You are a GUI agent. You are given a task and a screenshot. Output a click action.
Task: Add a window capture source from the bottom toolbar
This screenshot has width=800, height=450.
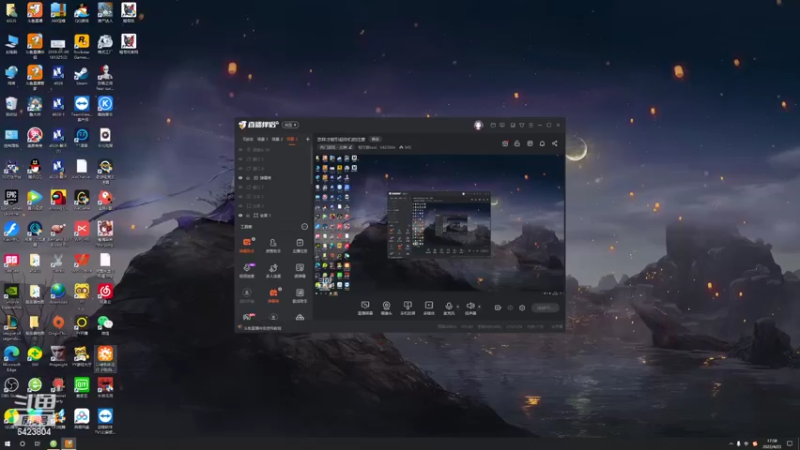coord(407,308)
